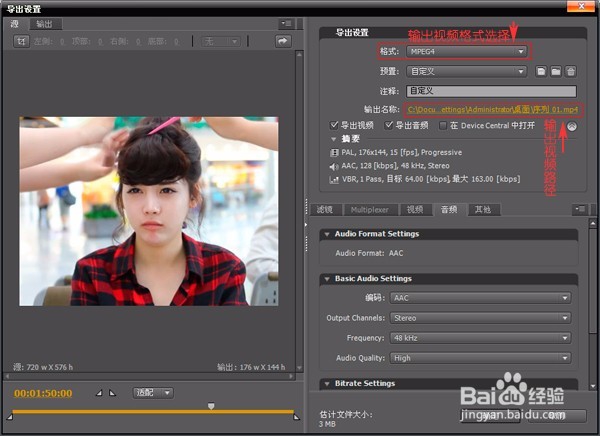This screenshot has width=600, height=436.
Task: Open the audio codec AAC dropdown
Action: click(481, 298)
